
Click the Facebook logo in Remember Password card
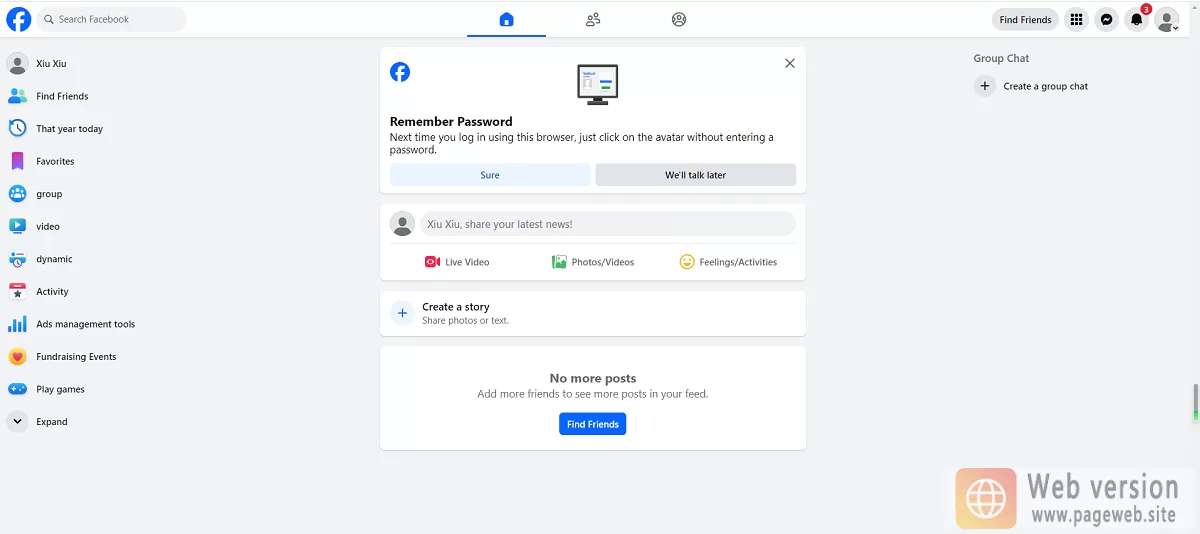(400, 72)
